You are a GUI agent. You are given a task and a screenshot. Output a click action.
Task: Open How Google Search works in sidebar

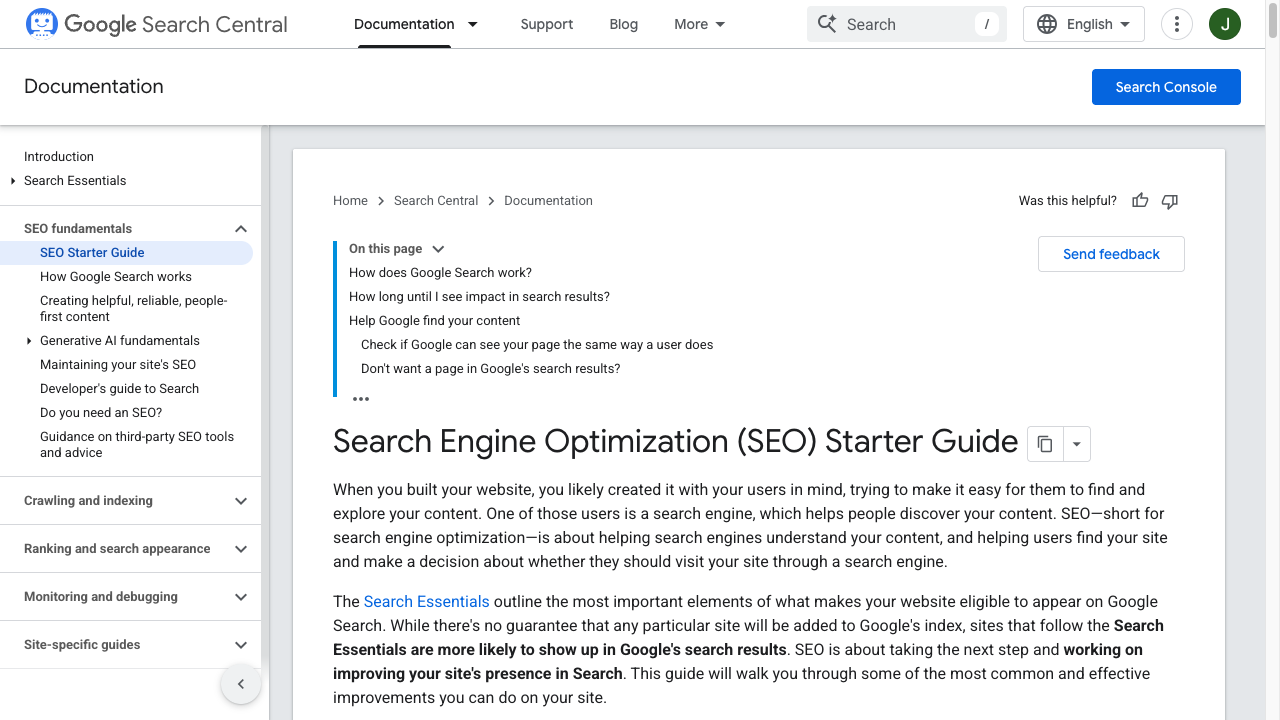click(116, 277)
